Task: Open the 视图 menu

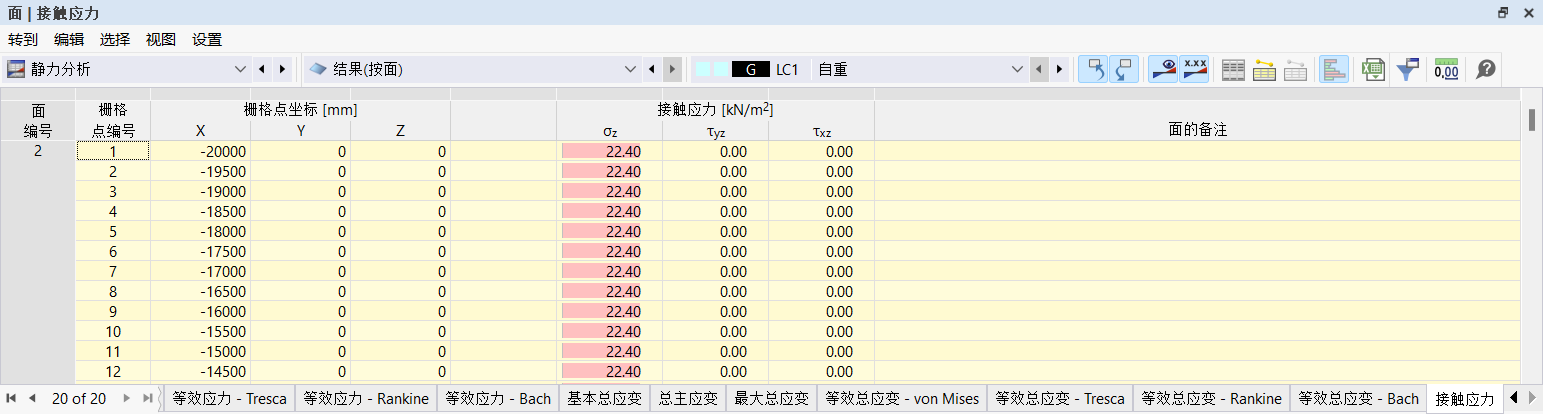Action: coord(161,40)
